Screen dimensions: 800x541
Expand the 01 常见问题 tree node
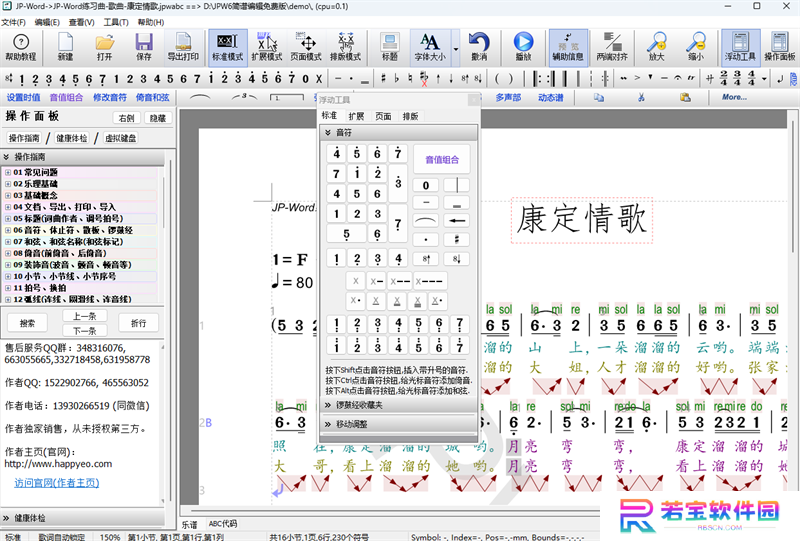pyautogui.click(x=8, y=173)
